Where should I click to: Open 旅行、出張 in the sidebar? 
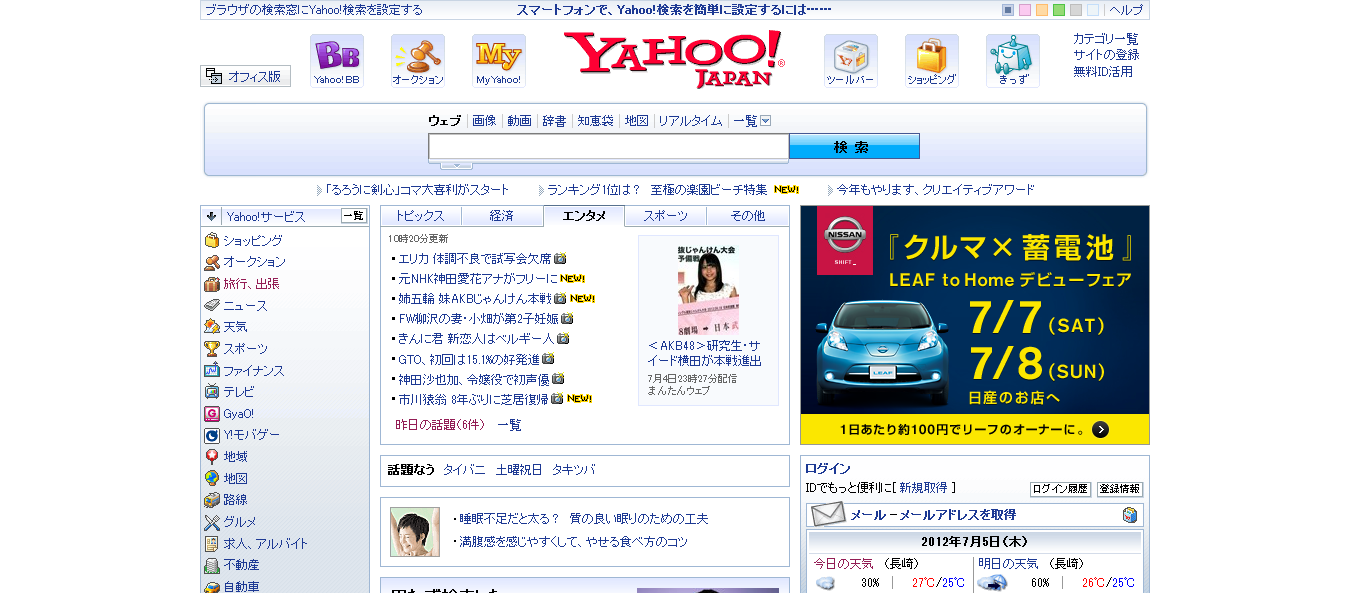[251, 284]
